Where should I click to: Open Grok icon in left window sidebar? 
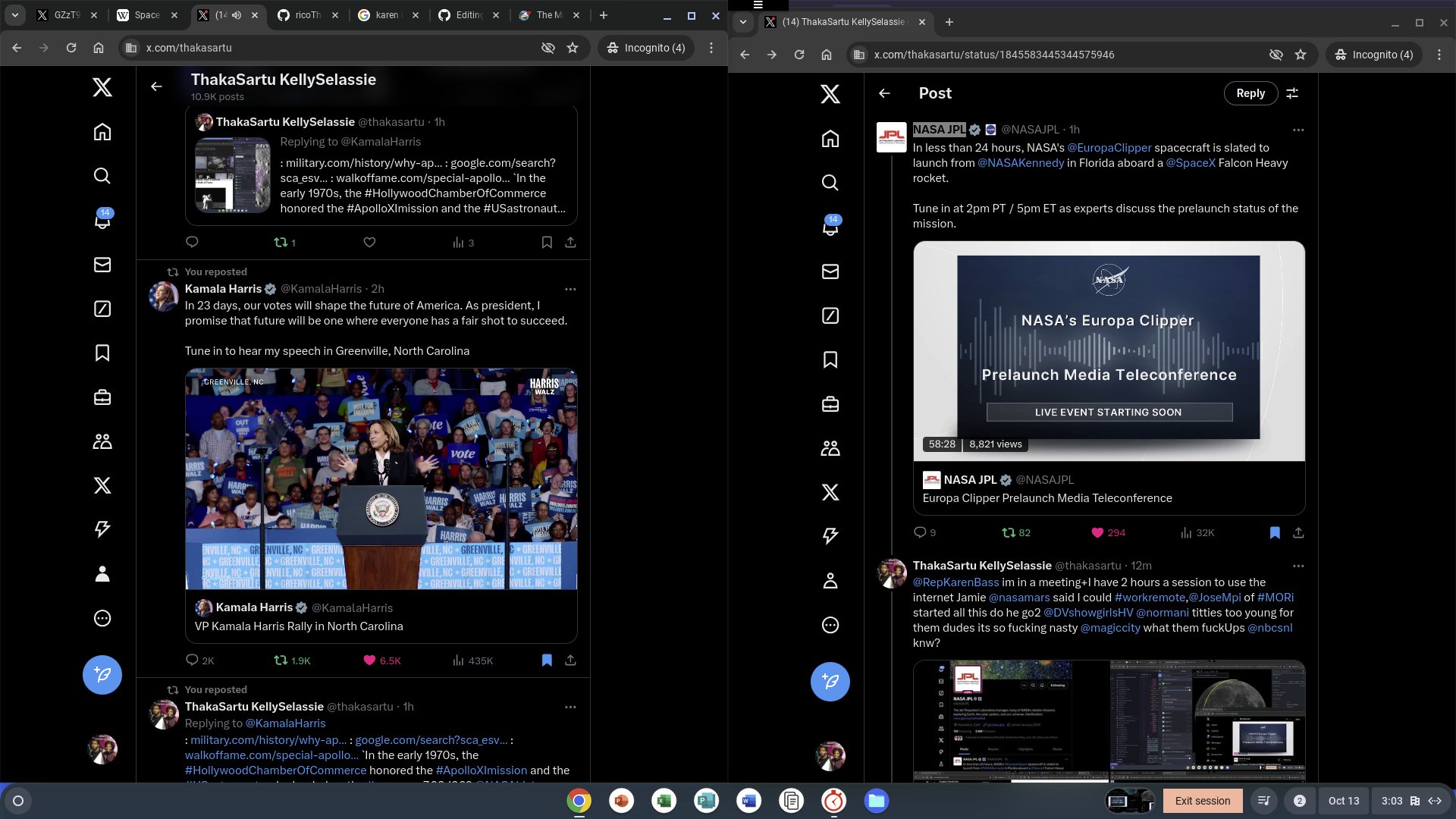(102, 309)
